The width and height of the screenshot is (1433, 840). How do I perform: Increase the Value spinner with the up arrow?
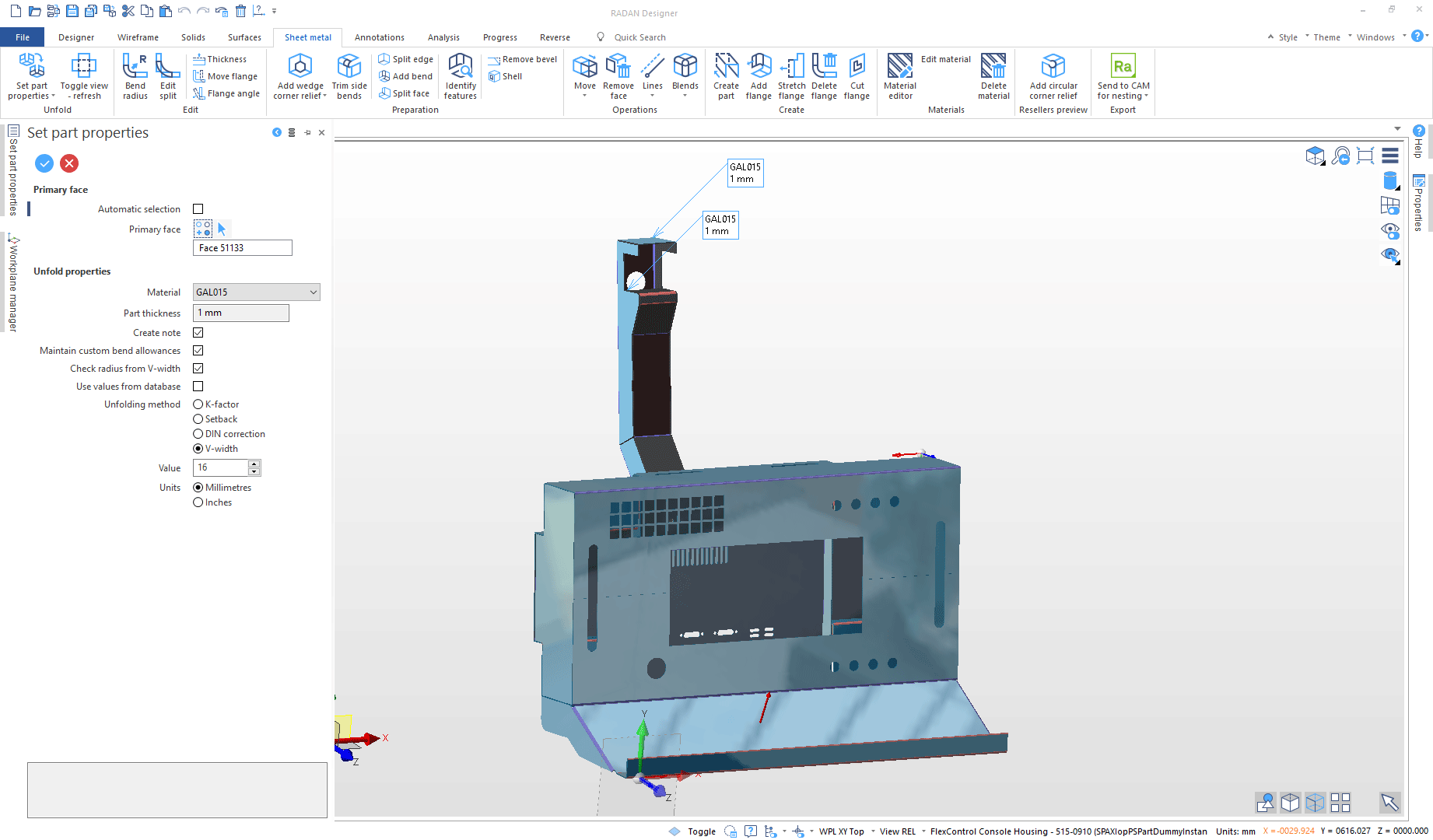[x=254, y=464]
